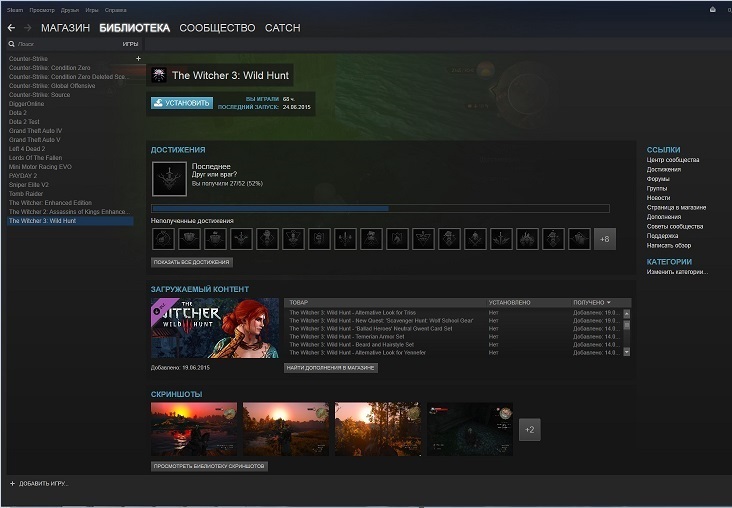The width and height of the screenshot is (732, 508).
Task: Open the Новости link
Action: [x=658, y=198]
